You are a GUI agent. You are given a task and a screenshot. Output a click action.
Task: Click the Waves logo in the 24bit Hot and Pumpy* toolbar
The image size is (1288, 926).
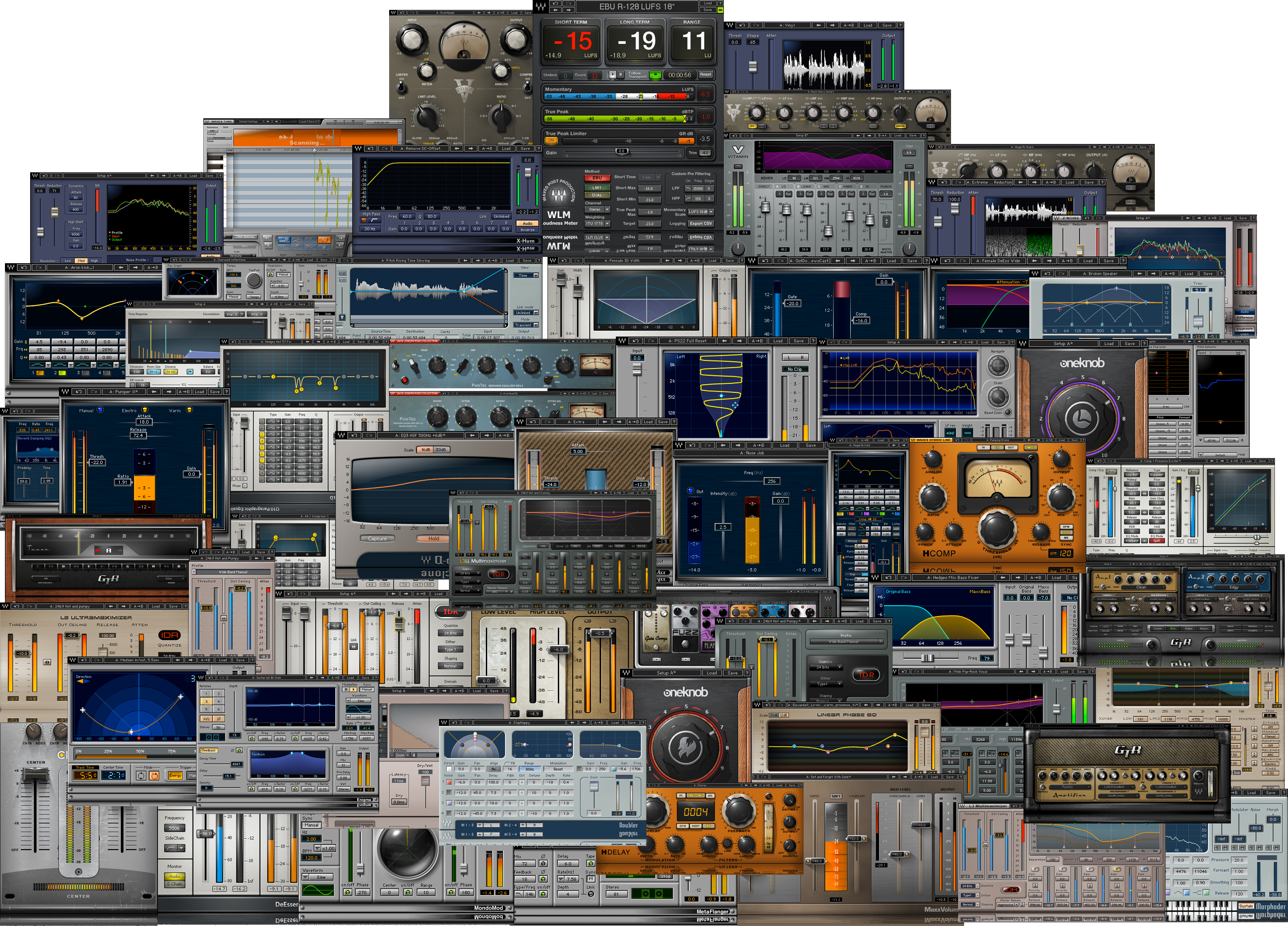720,621
